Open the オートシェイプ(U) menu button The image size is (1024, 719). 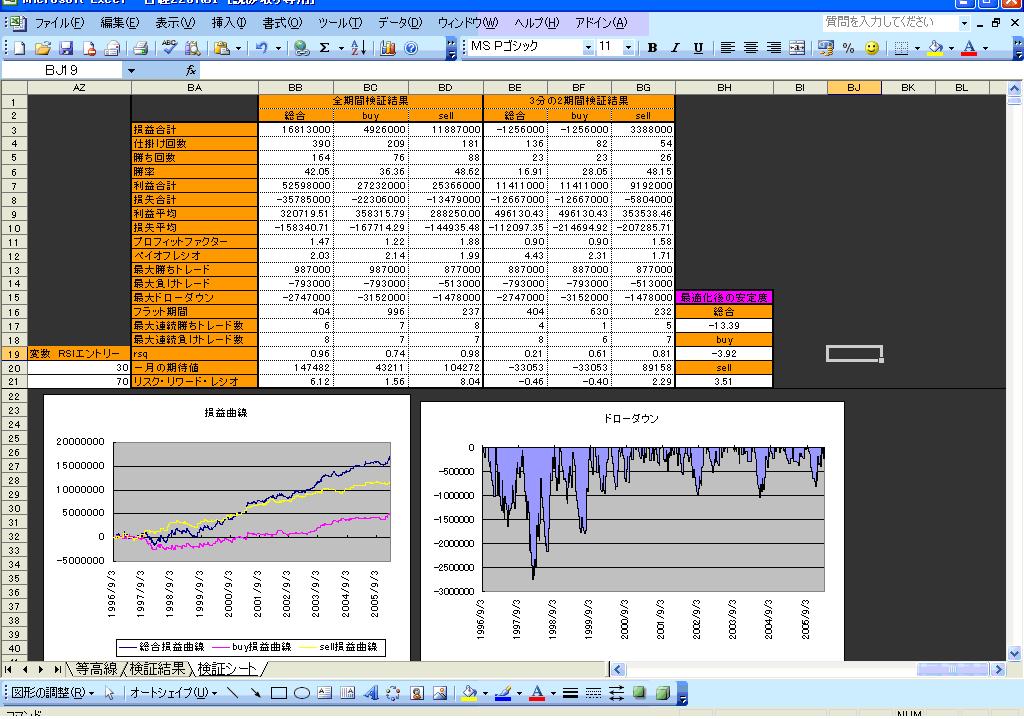171,692
